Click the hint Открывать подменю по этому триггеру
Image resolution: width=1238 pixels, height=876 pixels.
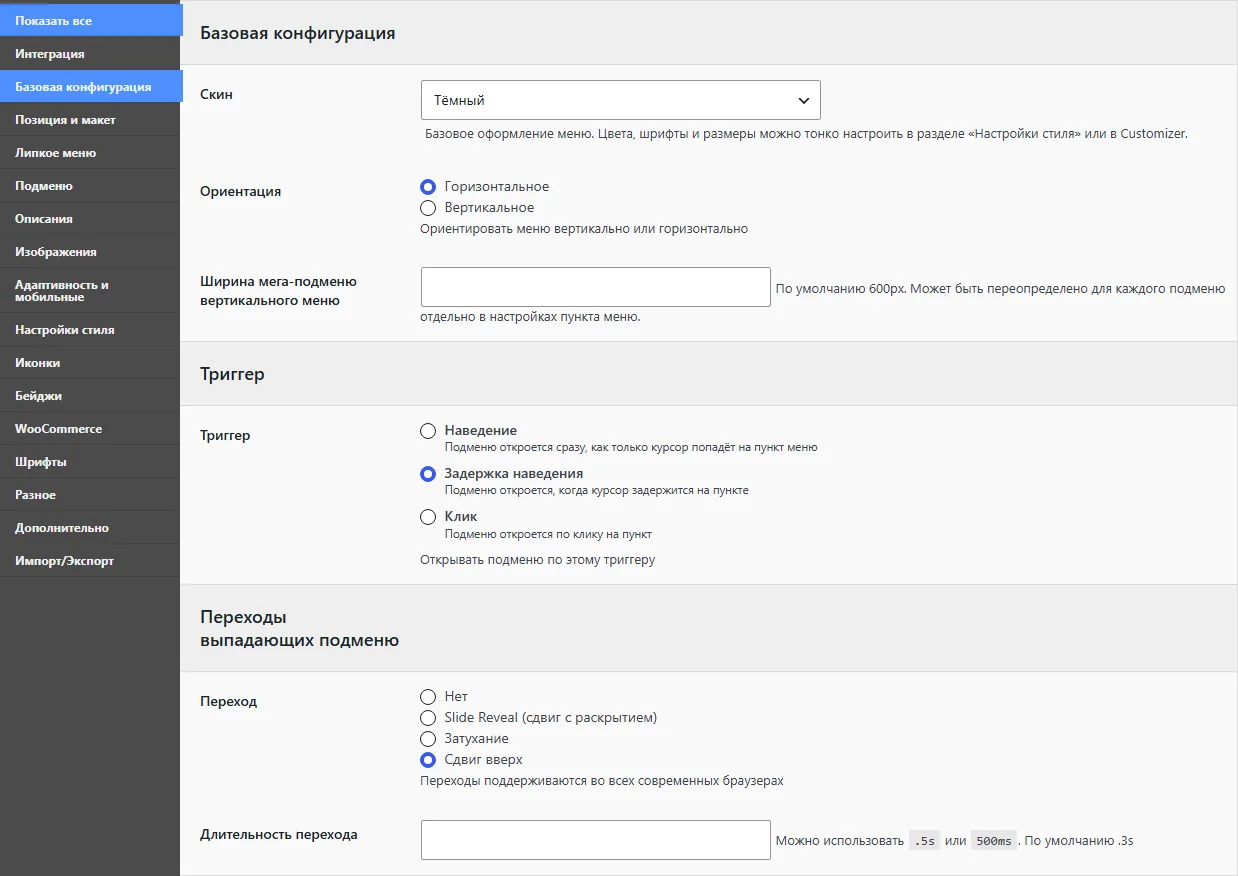[538, 559]
